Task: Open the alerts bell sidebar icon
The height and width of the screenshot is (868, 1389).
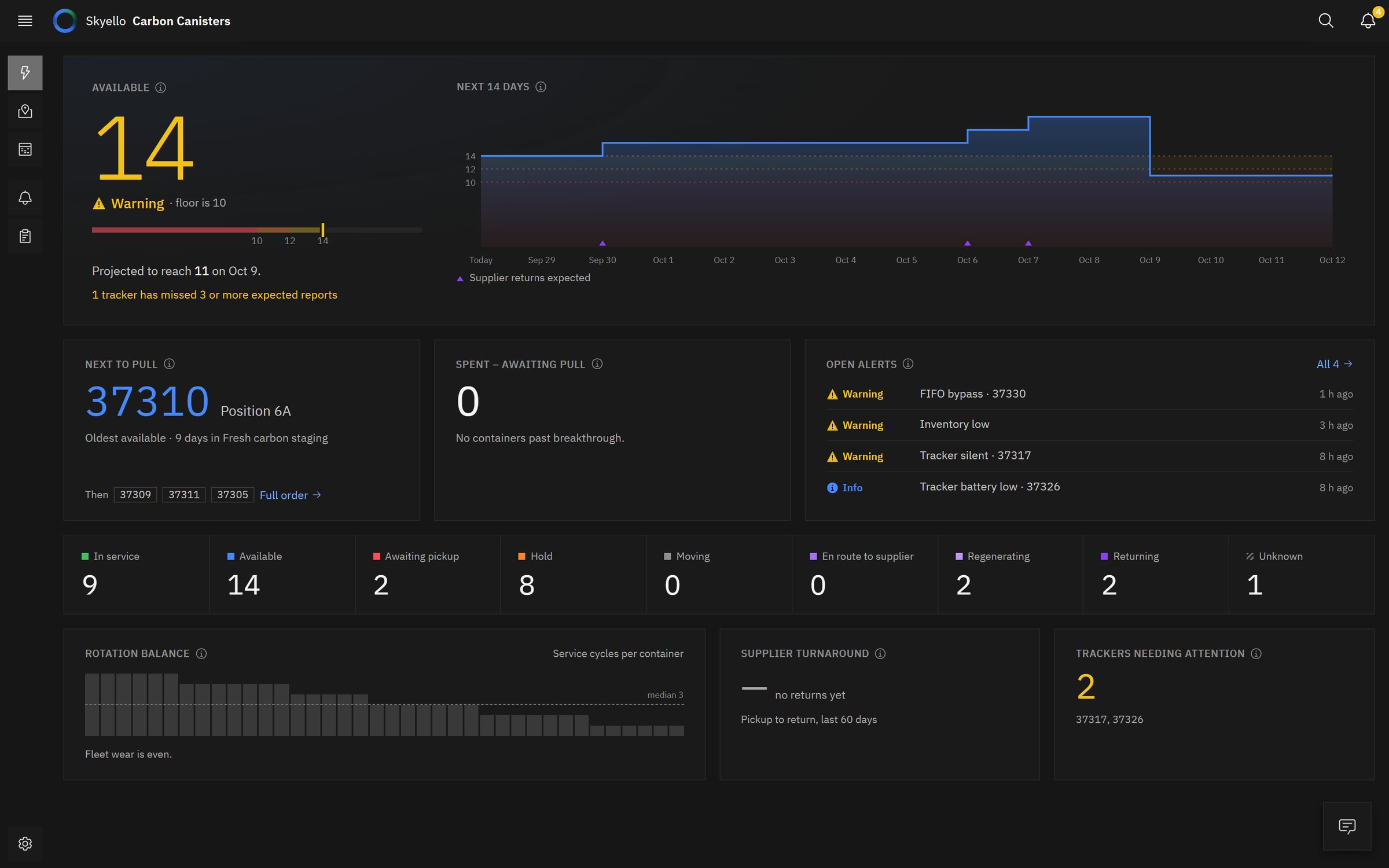Action: pyautogui.click(x=25, y=198)
